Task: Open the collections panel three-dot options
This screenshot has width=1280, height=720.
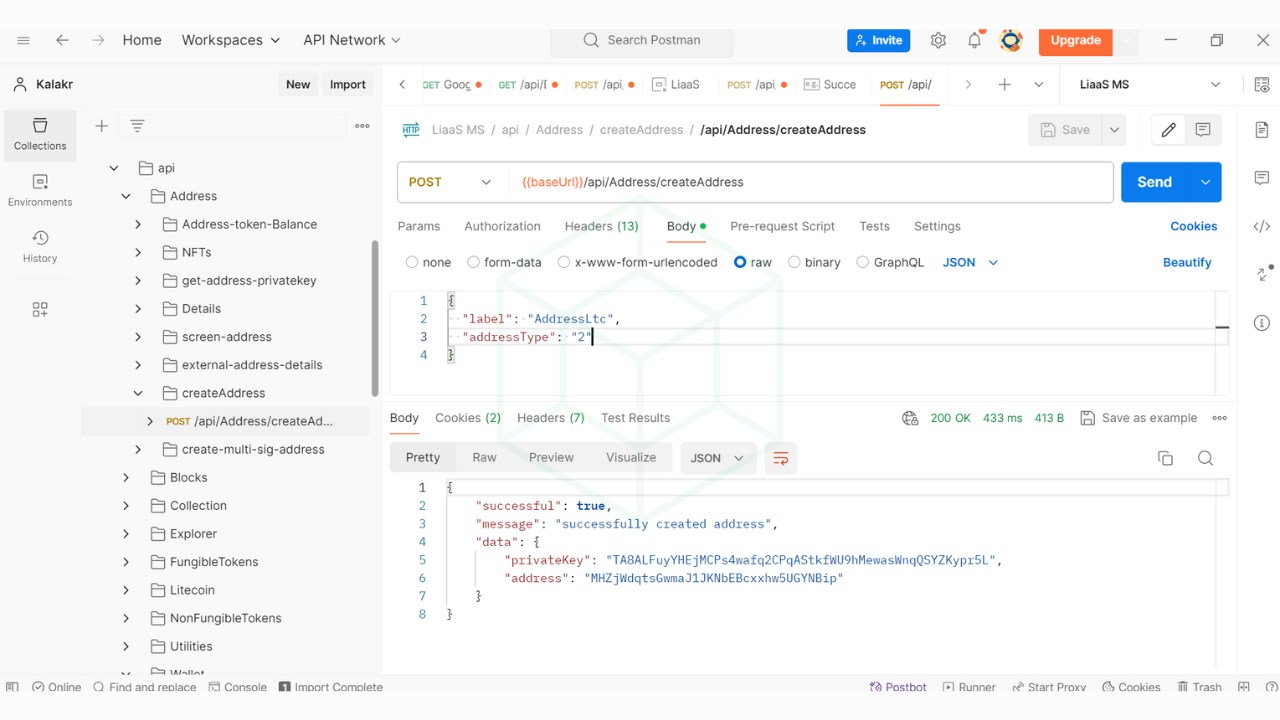Action: [x=362, y=126]
